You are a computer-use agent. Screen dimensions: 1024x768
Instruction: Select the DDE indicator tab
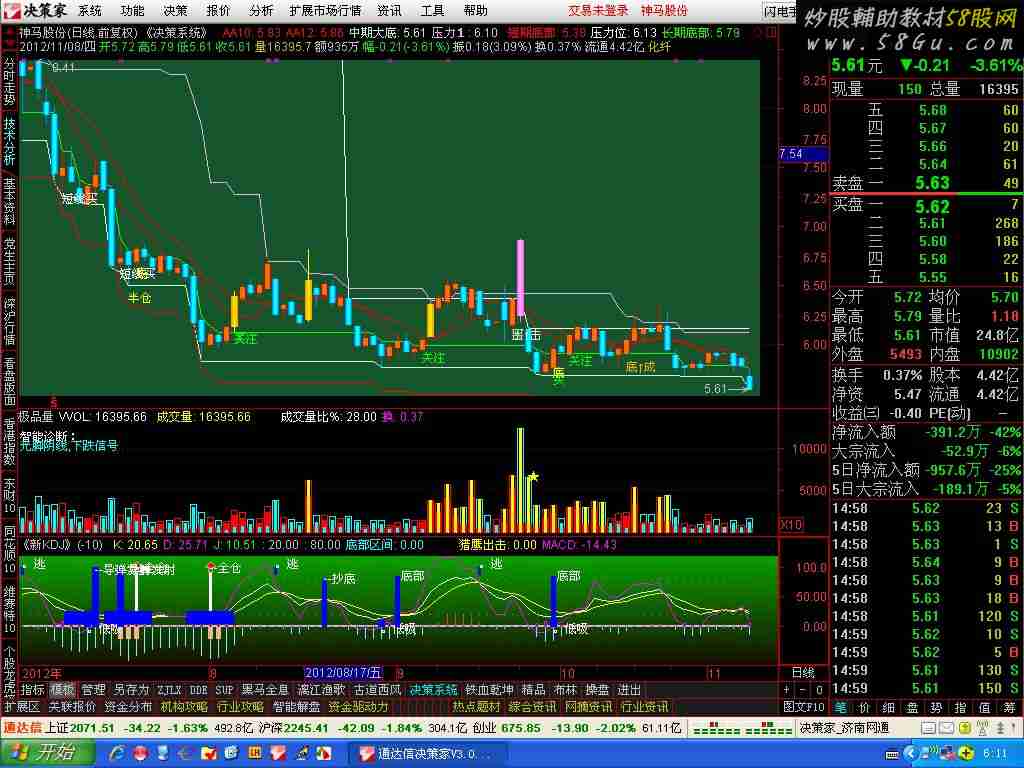tap(199, 690)
